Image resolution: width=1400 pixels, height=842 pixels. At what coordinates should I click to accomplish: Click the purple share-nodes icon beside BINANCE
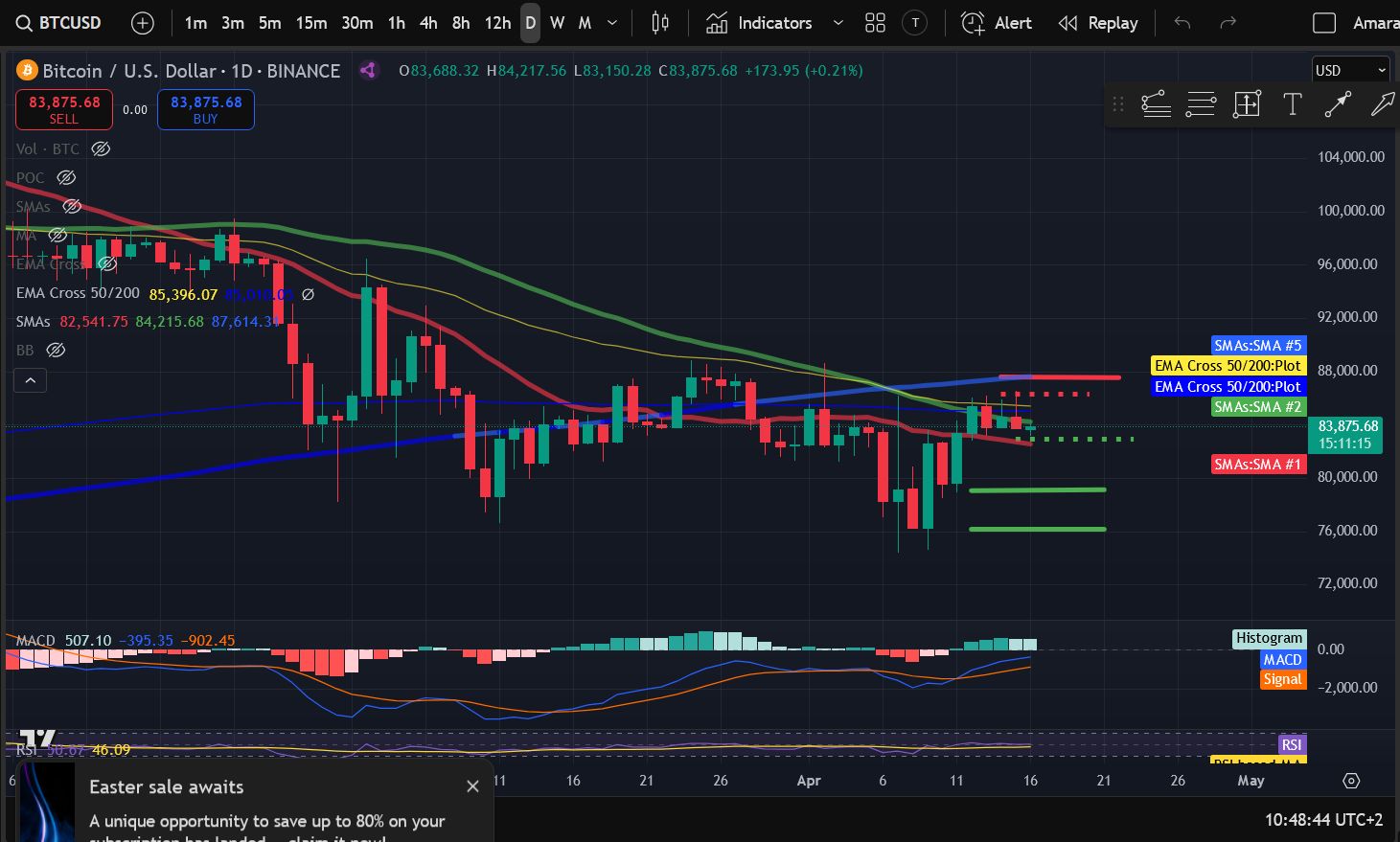point(368,70)
